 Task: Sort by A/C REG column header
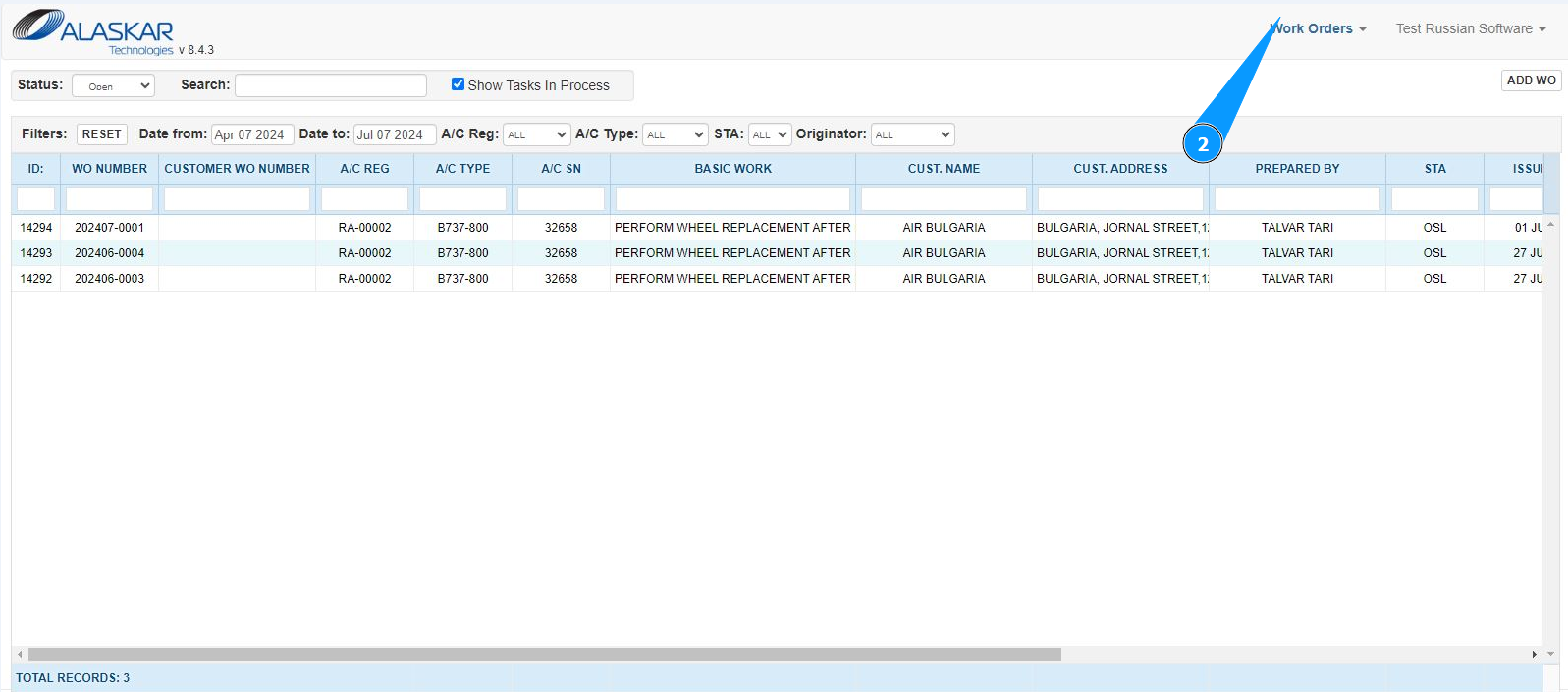[365, 169]
